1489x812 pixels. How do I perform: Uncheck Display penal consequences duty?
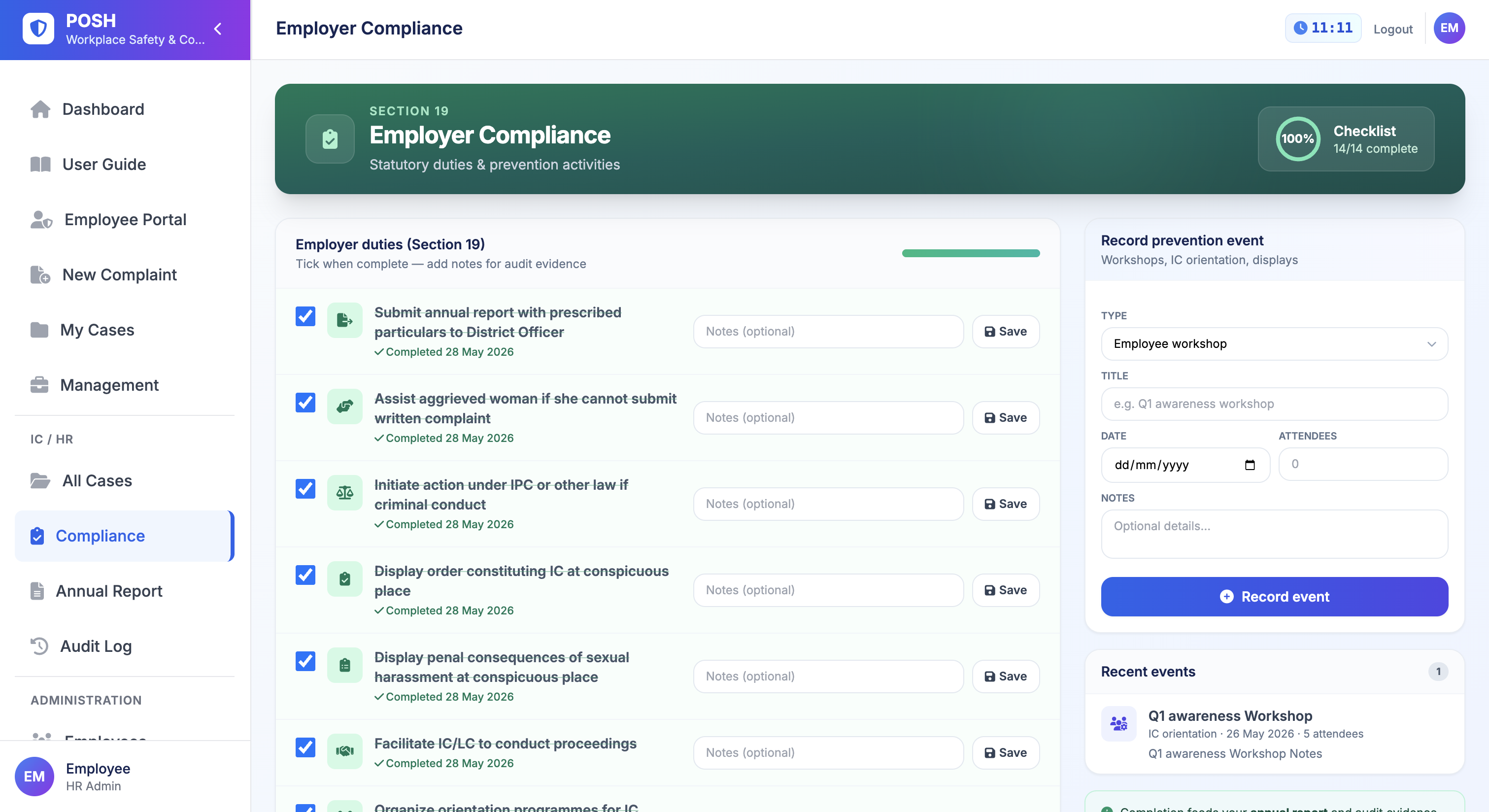(305, 661)
